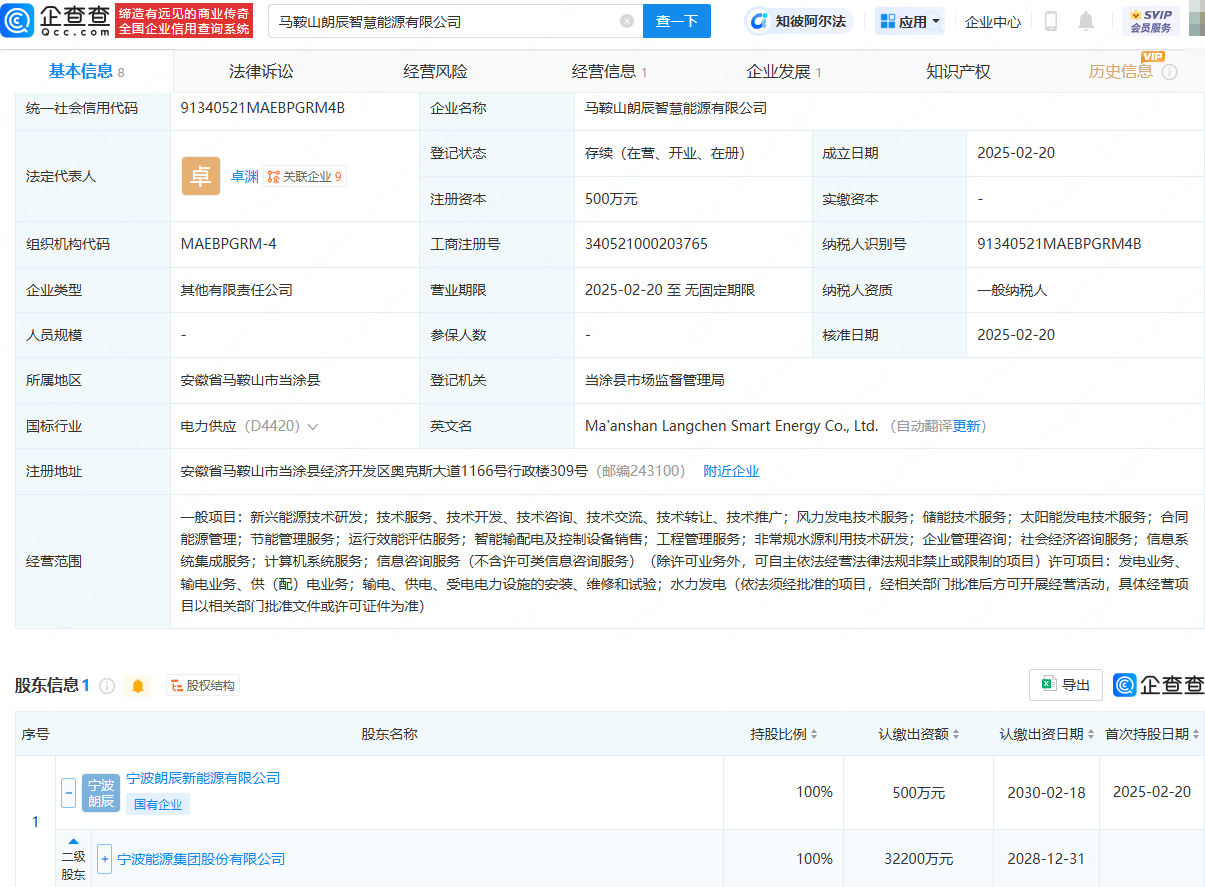The width and height of the screenshot is (1205, 887).
Task: Open 企业中心 link
Action: coord(993,21)
